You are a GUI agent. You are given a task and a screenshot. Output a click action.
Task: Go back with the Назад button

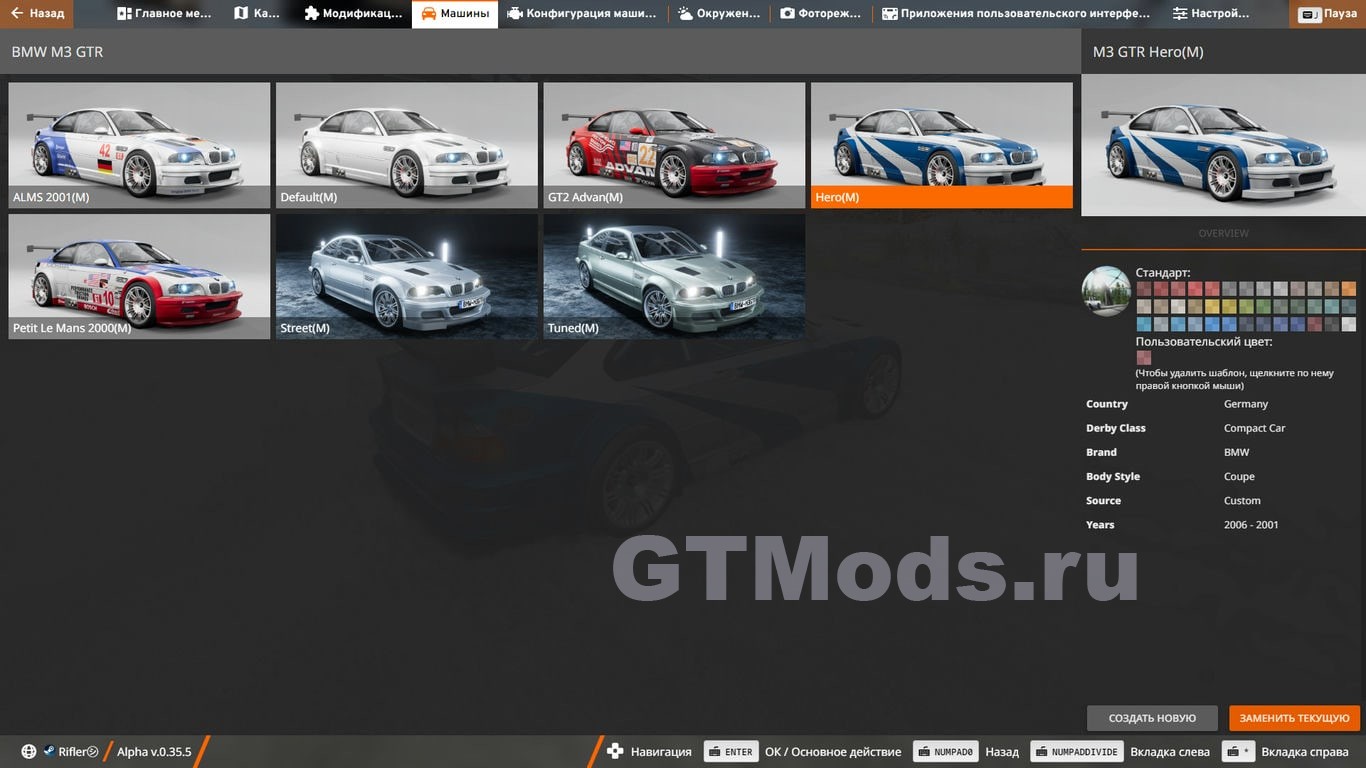[37, 14]
